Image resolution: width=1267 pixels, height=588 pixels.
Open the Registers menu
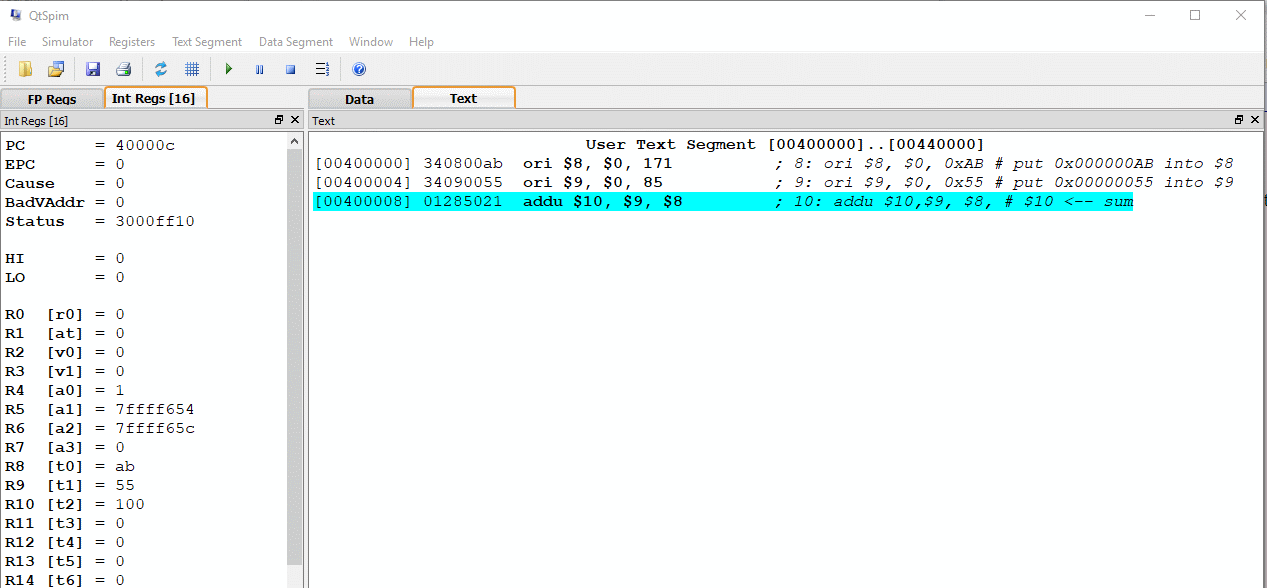coord(132,42)
